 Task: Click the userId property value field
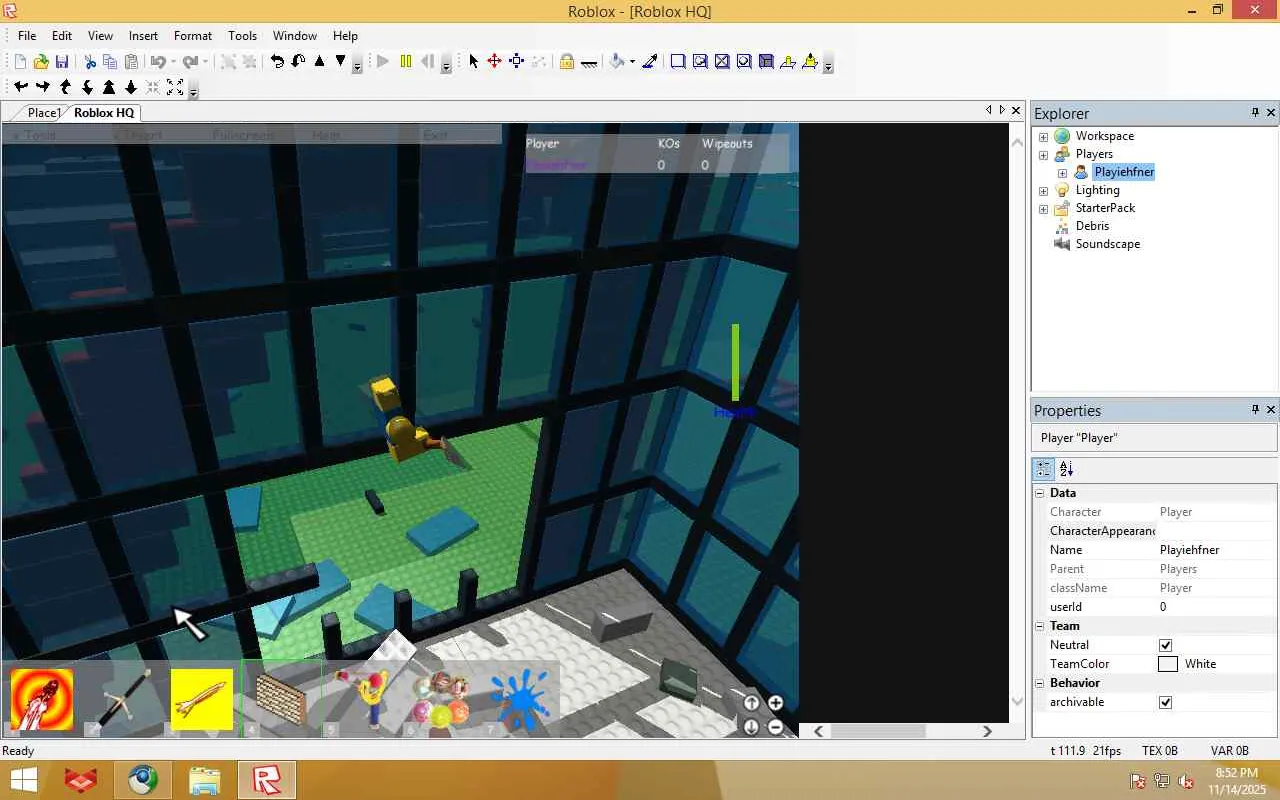click(x=1217, y=607)
